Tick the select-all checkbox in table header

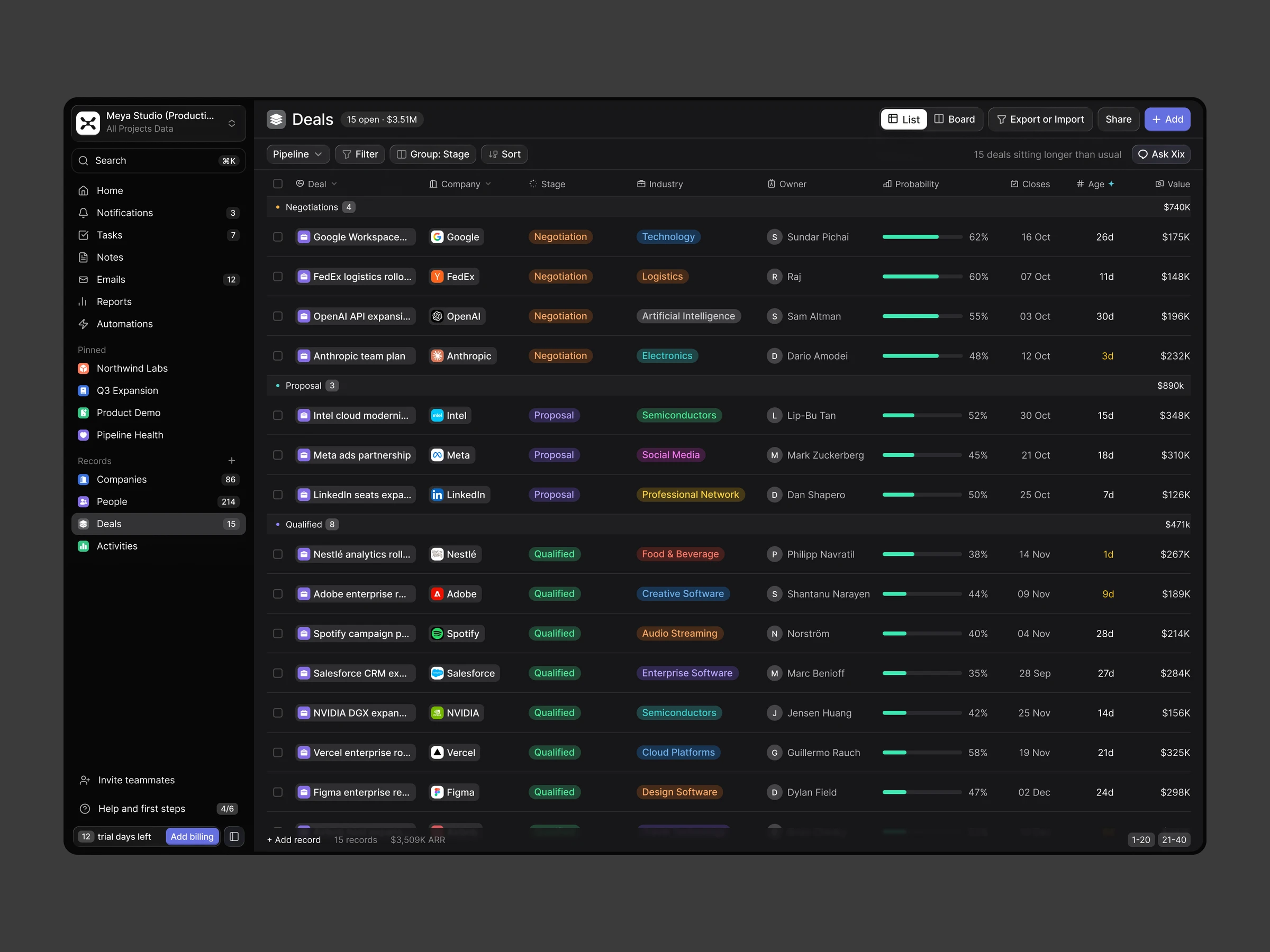click(x=278, y=184)
